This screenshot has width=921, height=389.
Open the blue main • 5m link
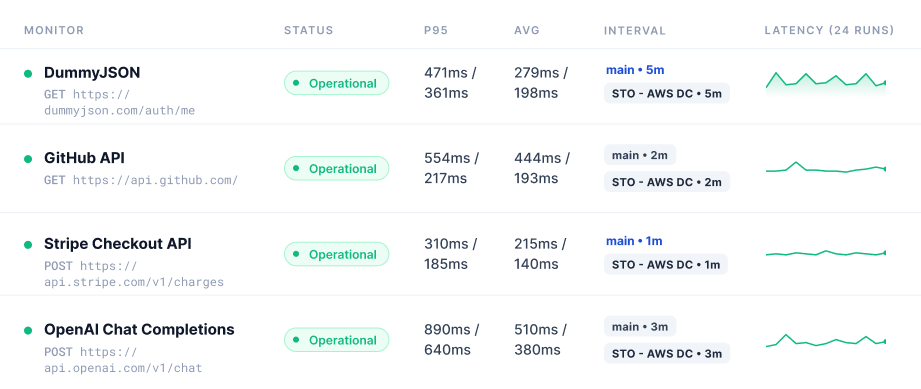tap(635, 70)
